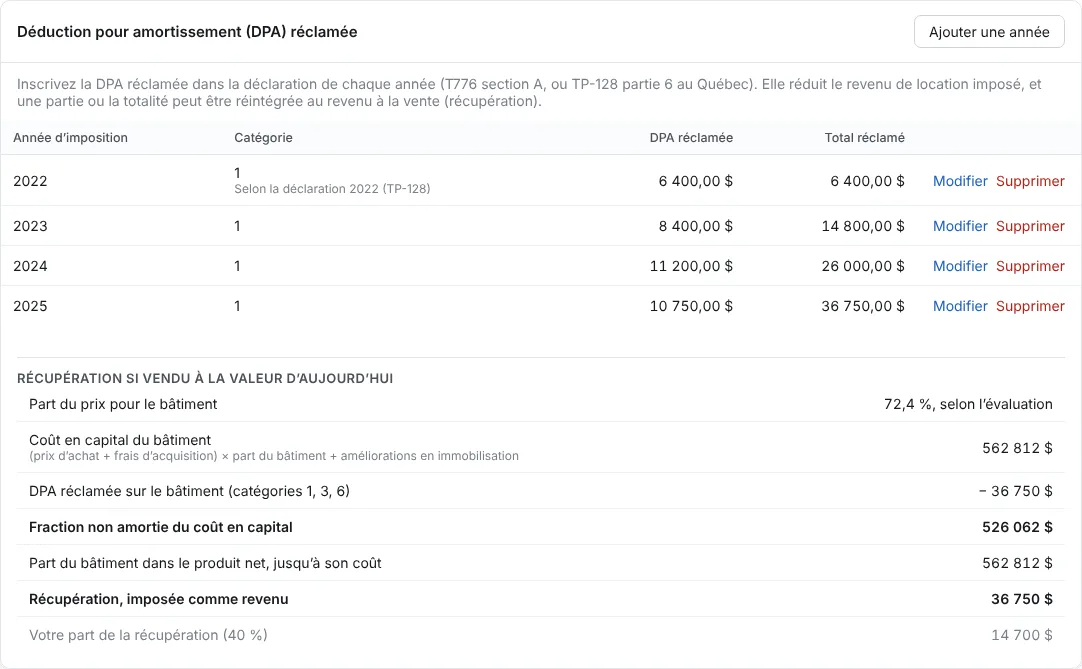Click the DPA réclamée sur le bâtiment label
1082x669 pixels.
point(189,491)
